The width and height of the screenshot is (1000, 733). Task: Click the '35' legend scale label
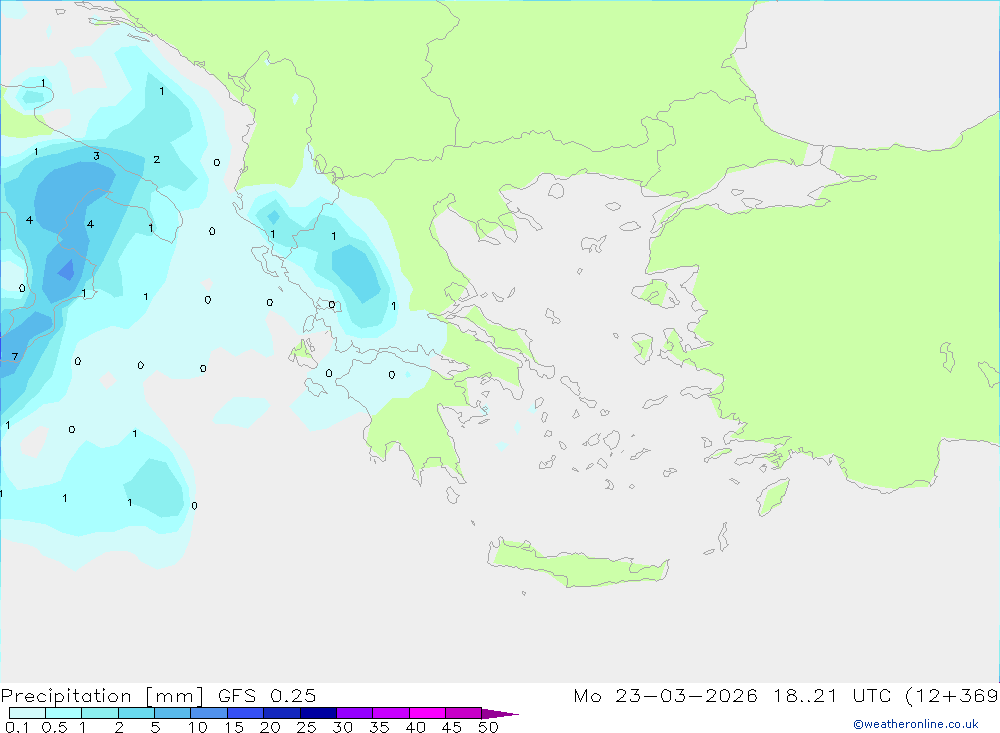coord(379,727)
